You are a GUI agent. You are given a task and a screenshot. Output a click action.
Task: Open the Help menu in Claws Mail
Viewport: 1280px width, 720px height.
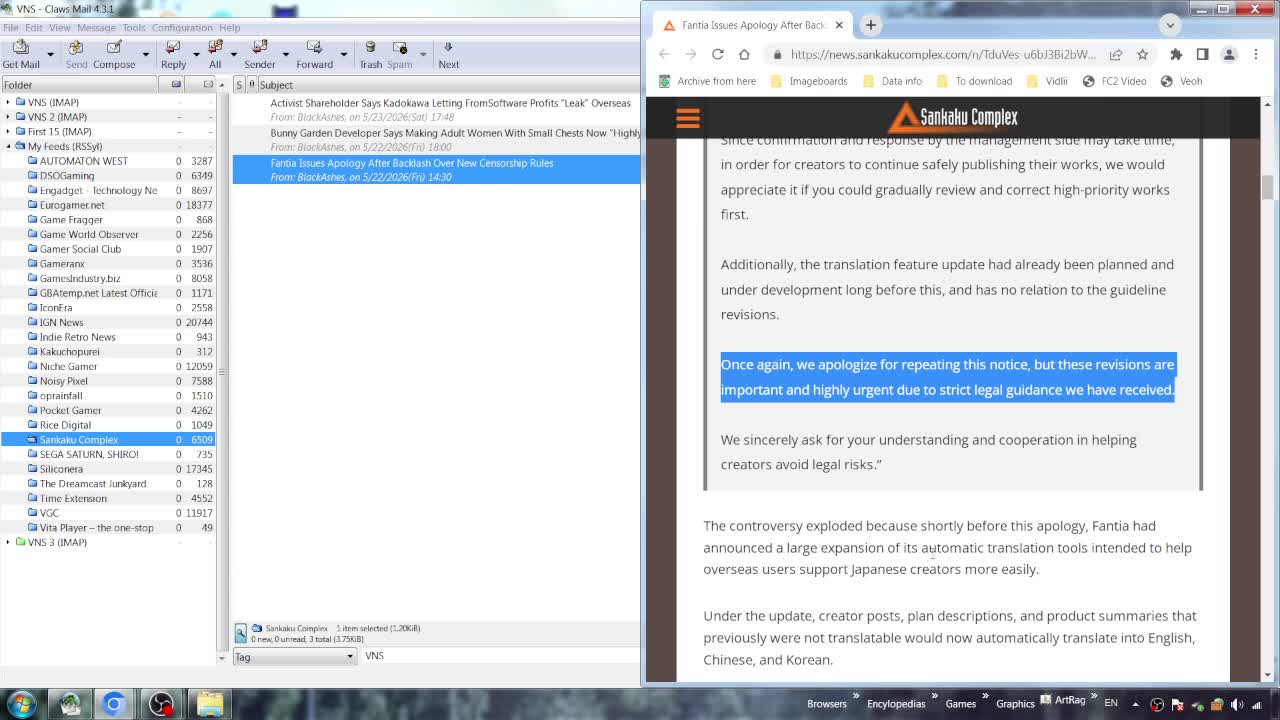point(229,27)
